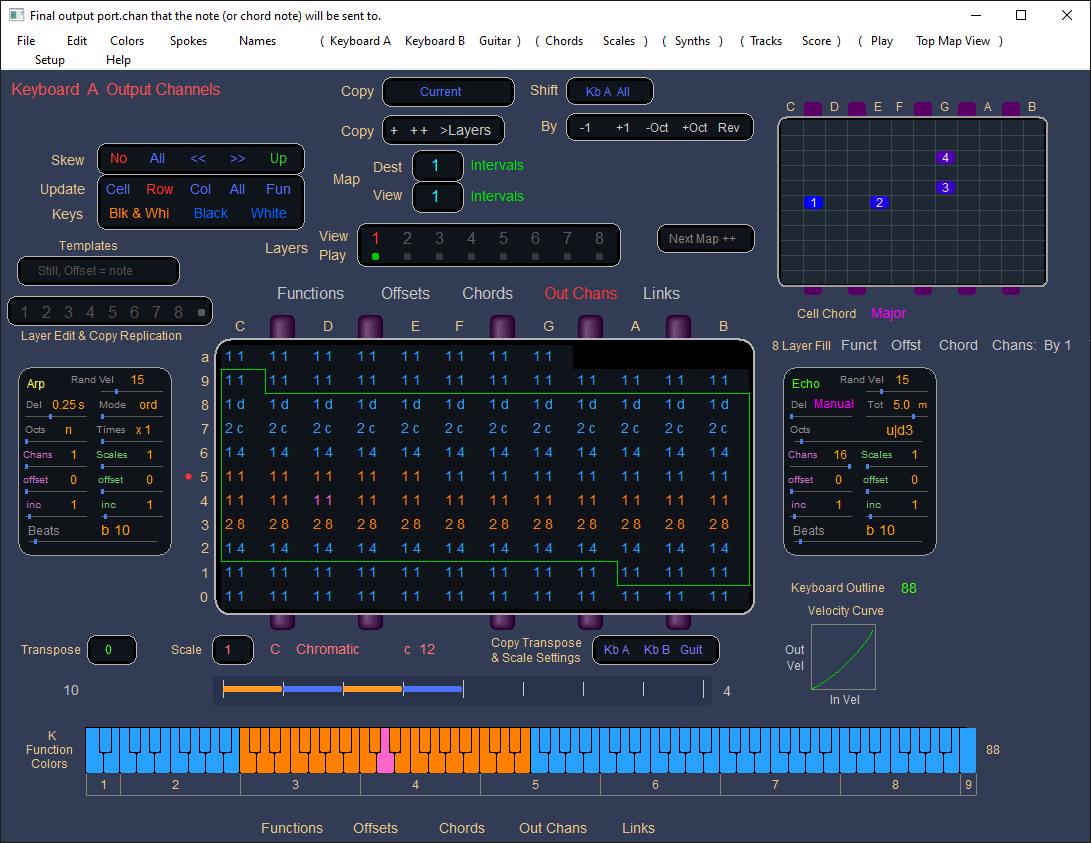Viewport: 1091px width, 843px height.
Task: Select View layer 3
Action: coord(439,238)
